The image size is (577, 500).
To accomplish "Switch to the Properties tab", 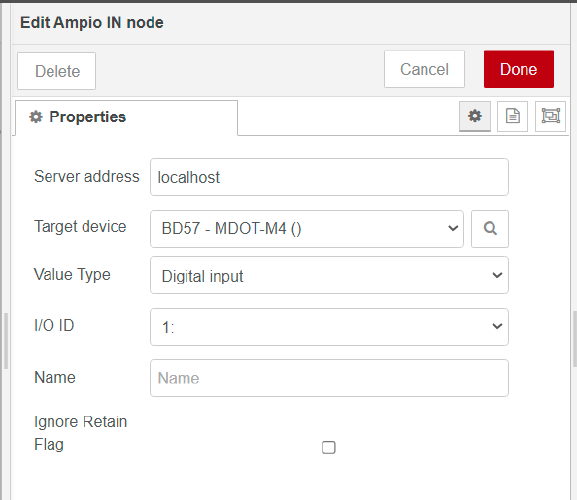I will pos(126,118).
